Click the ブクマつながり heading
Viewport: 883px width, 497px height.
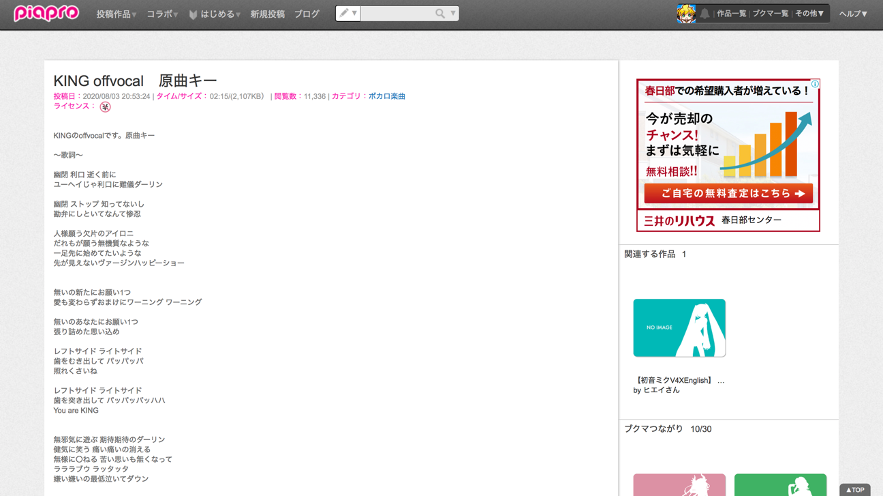[653, 429]
